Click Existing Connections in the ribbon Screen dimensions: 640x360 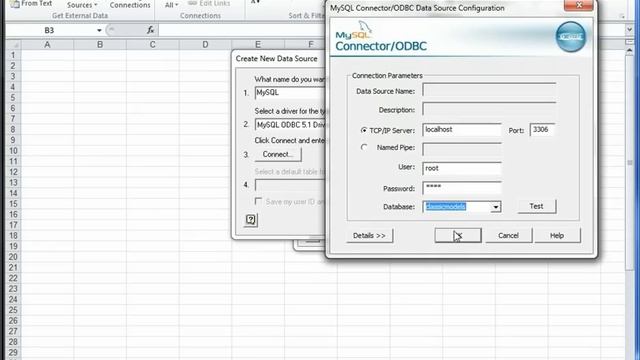(x=130, y=5)
